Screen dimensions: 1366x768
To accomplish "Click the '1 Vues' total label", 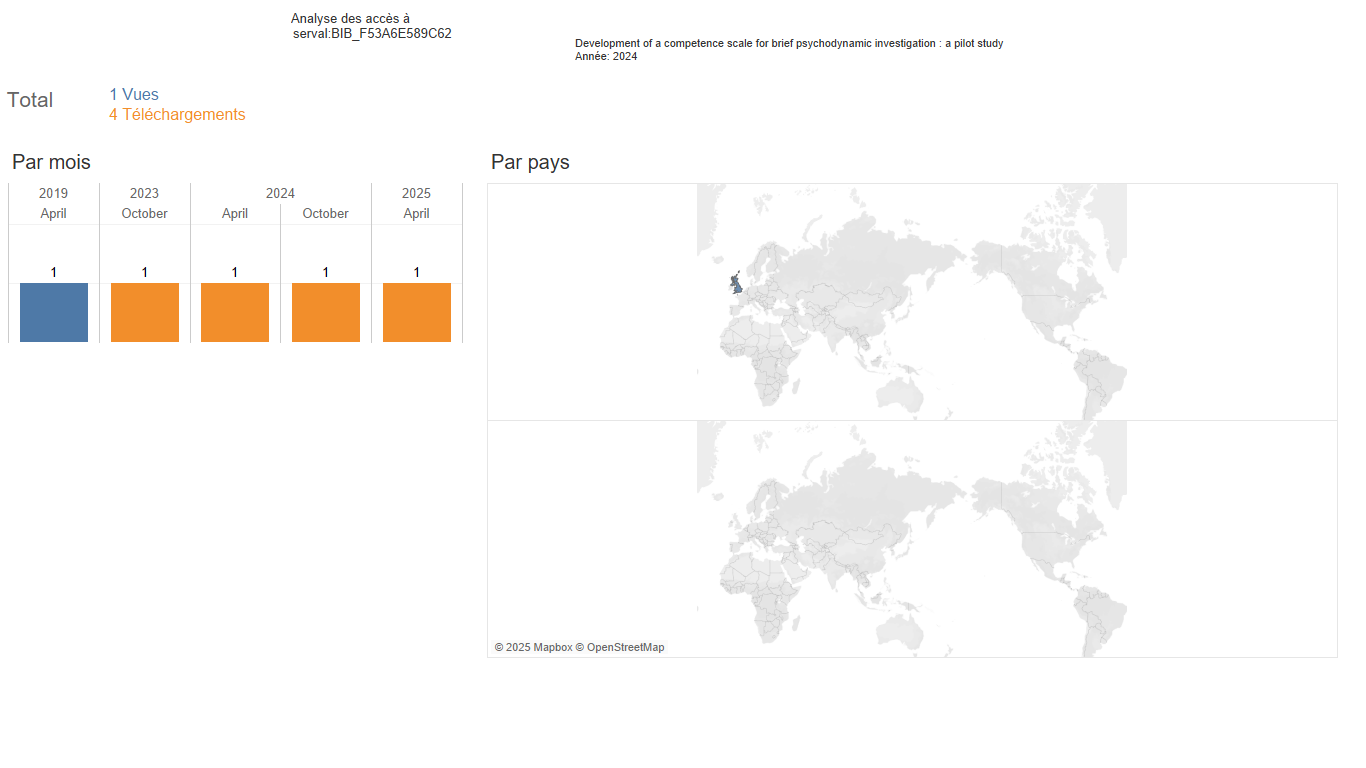I will (x=134, y=95).
